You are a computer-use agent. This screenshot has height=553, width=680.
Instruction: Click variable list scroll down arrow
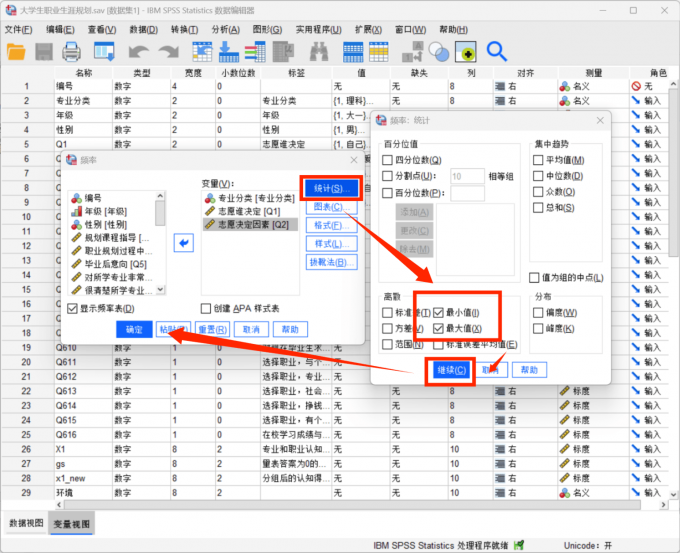point(160,289)
